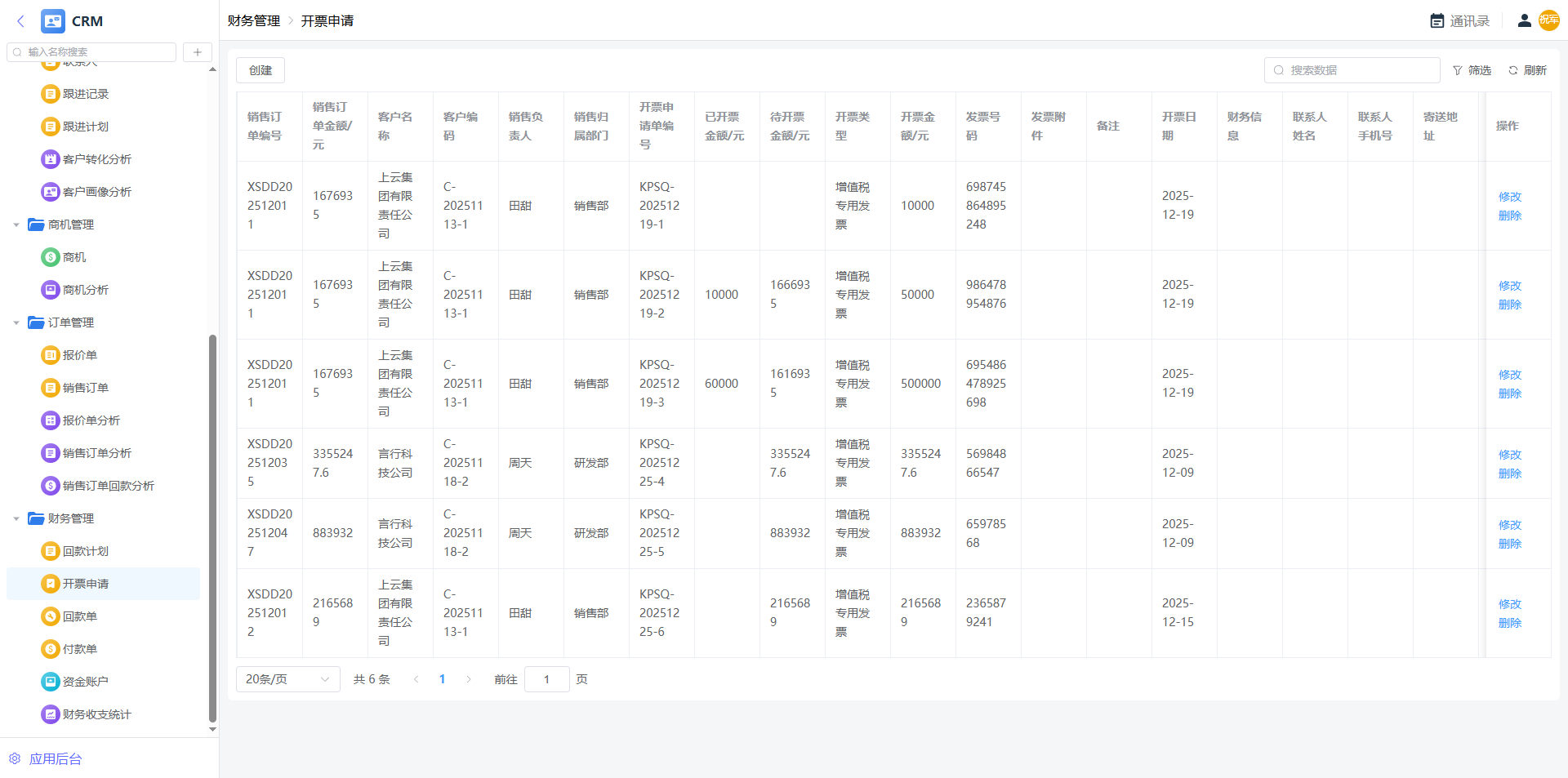Collapse the 订单管理 folder

tap(16, 322)
